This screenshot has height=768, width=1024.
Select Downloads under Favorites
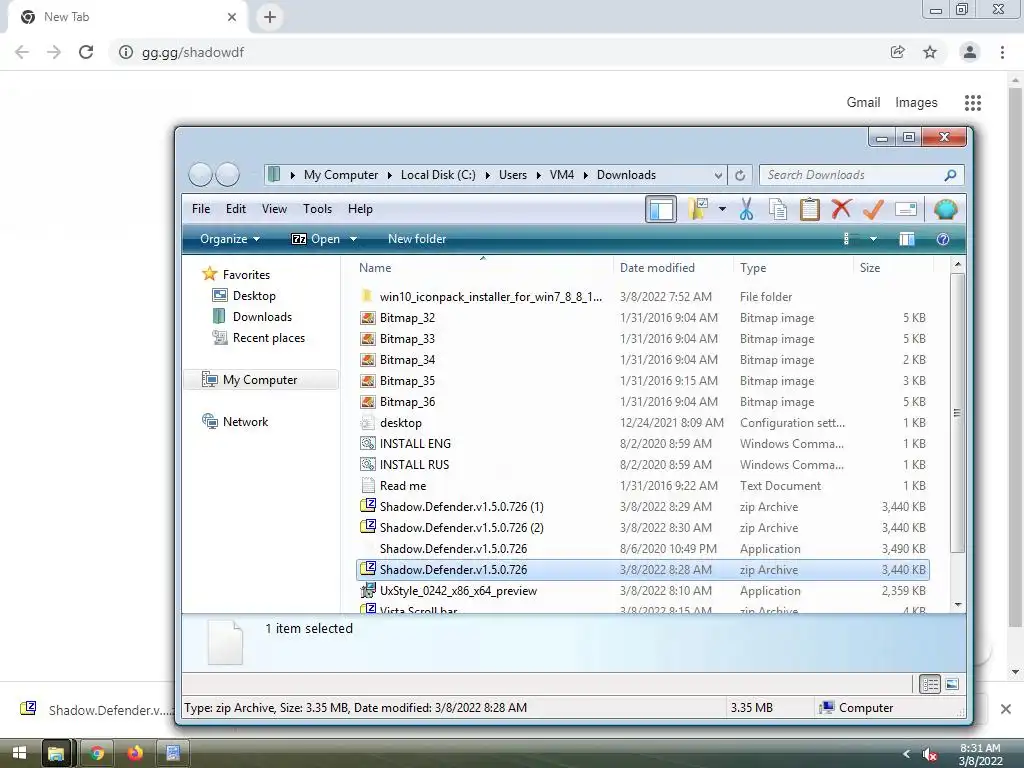click(262, 317)
